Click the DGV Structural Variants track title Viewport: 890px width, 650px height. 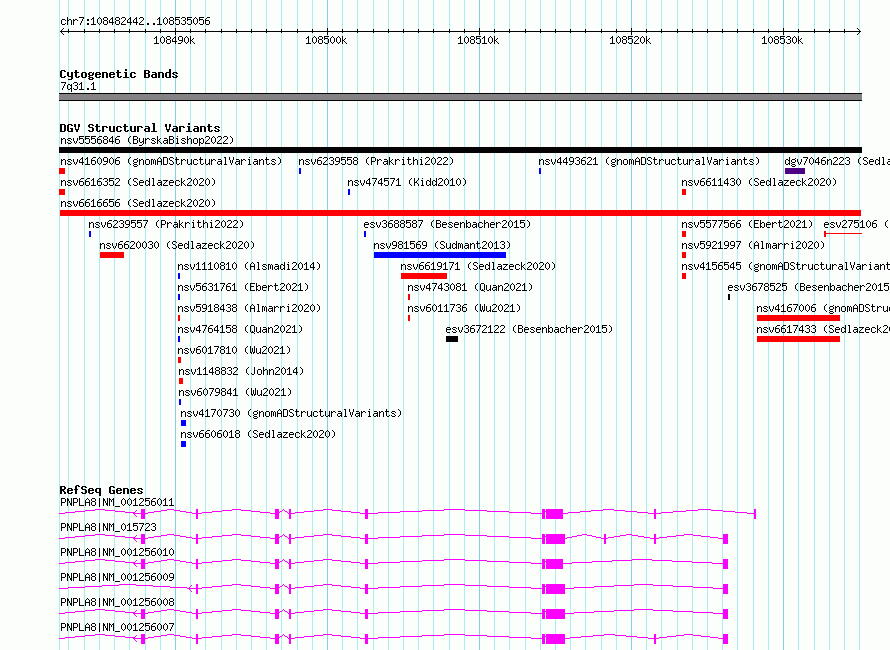[140, 128]
